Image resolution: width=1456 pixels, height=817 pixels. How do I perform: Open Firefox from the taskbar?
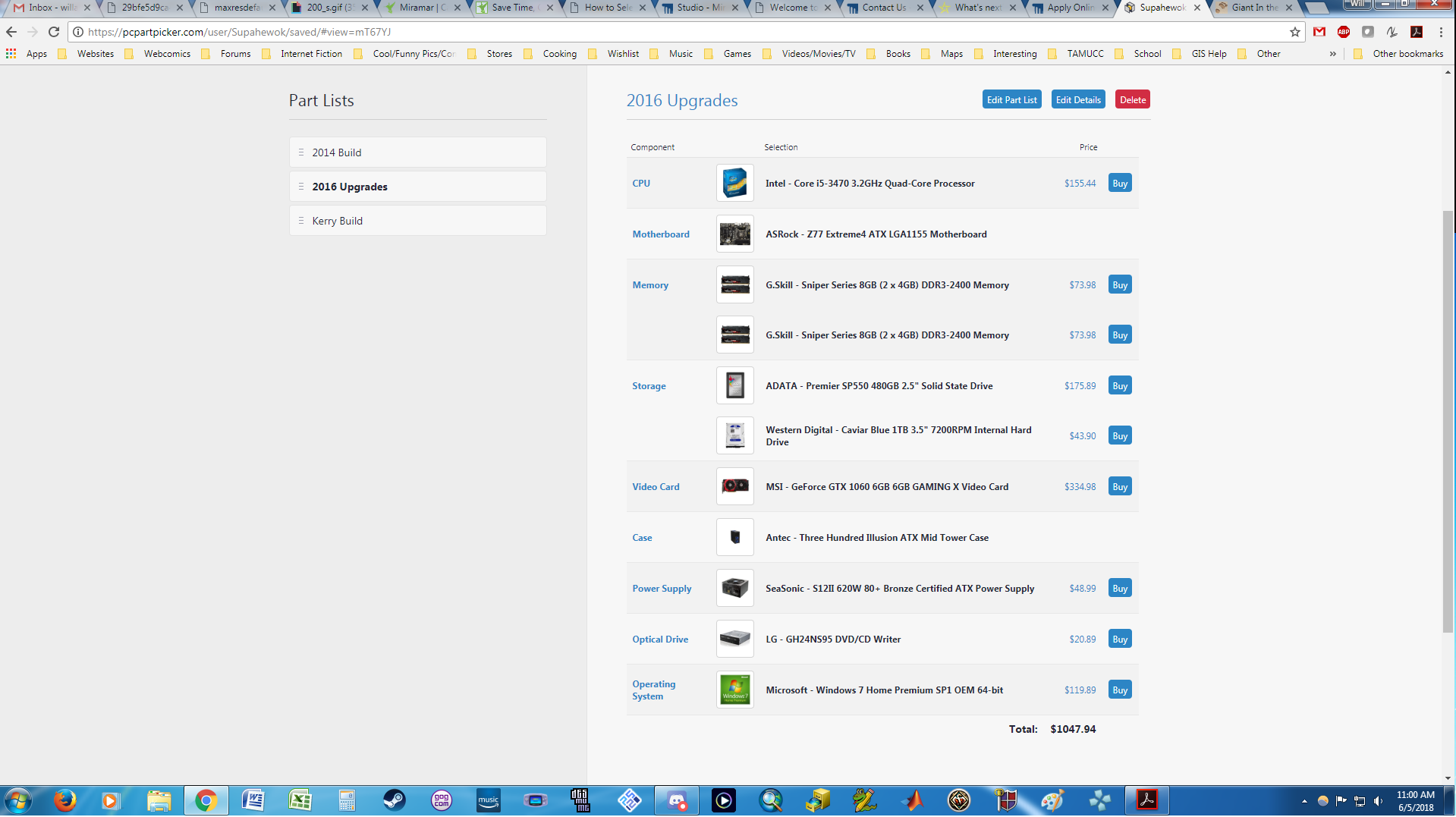(x=65, y=800)
